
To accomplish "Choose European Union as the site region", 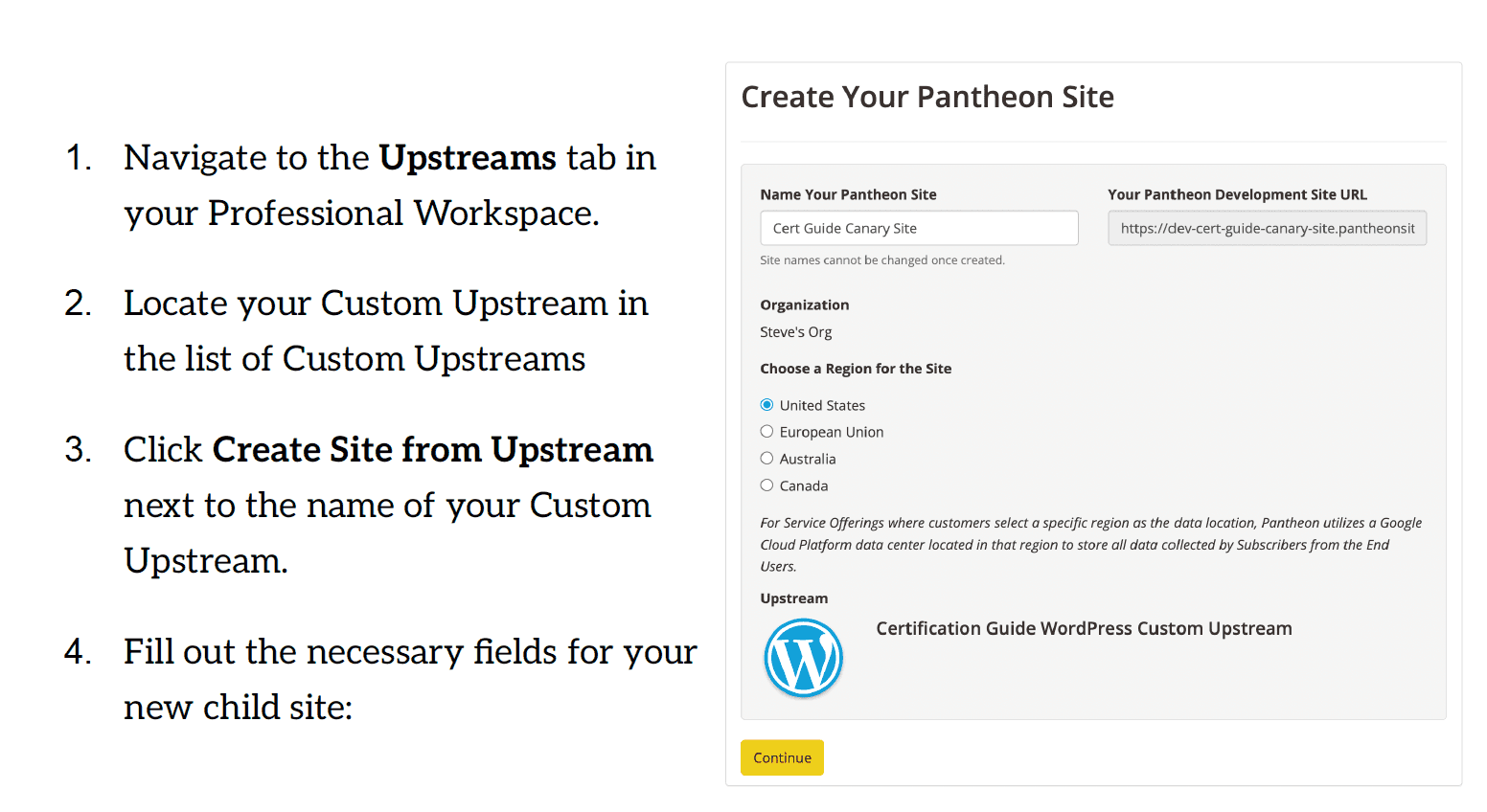I will (766, 431).
